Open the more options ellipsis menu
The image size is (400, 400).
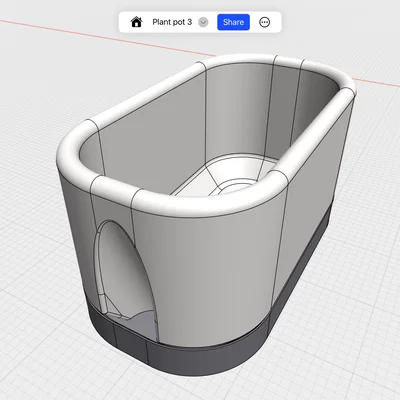[265, 22]
